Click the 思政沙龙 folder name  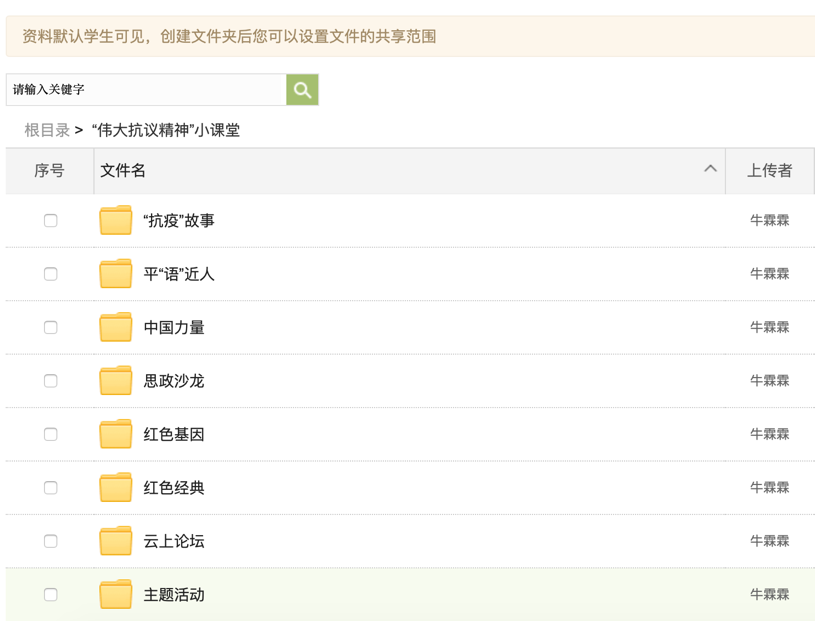pyautogui.click(x=174, y=381)
